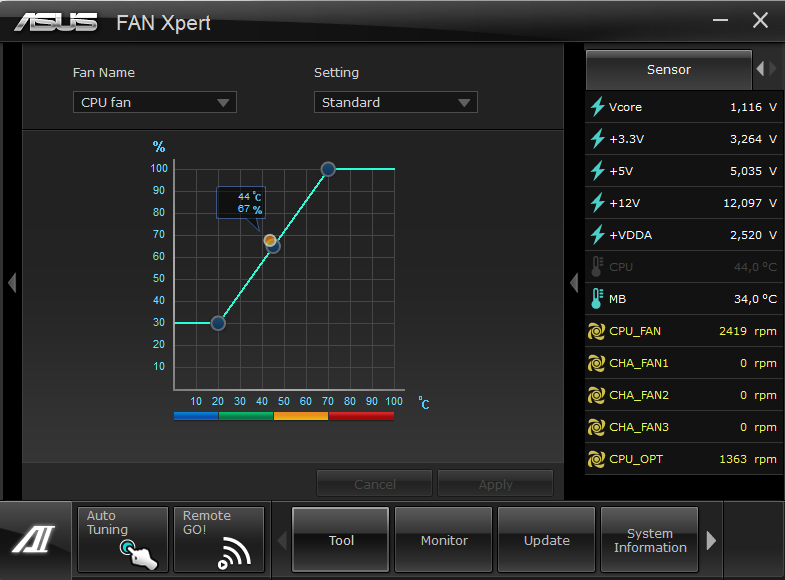The width and height of the screenshot is (785, 580).
Task: Collapse the Sensor panel with middle arrow
Action: tap(574, 283)
